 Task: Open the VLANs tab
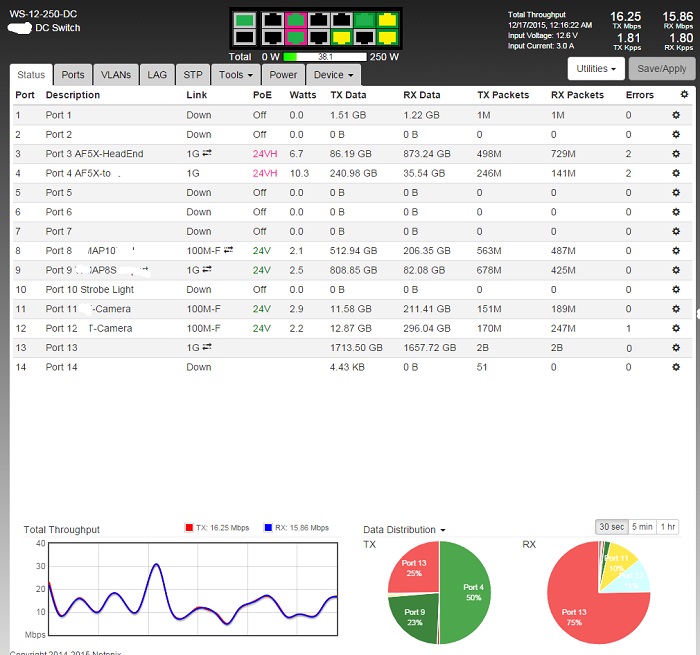click(116, 75)
